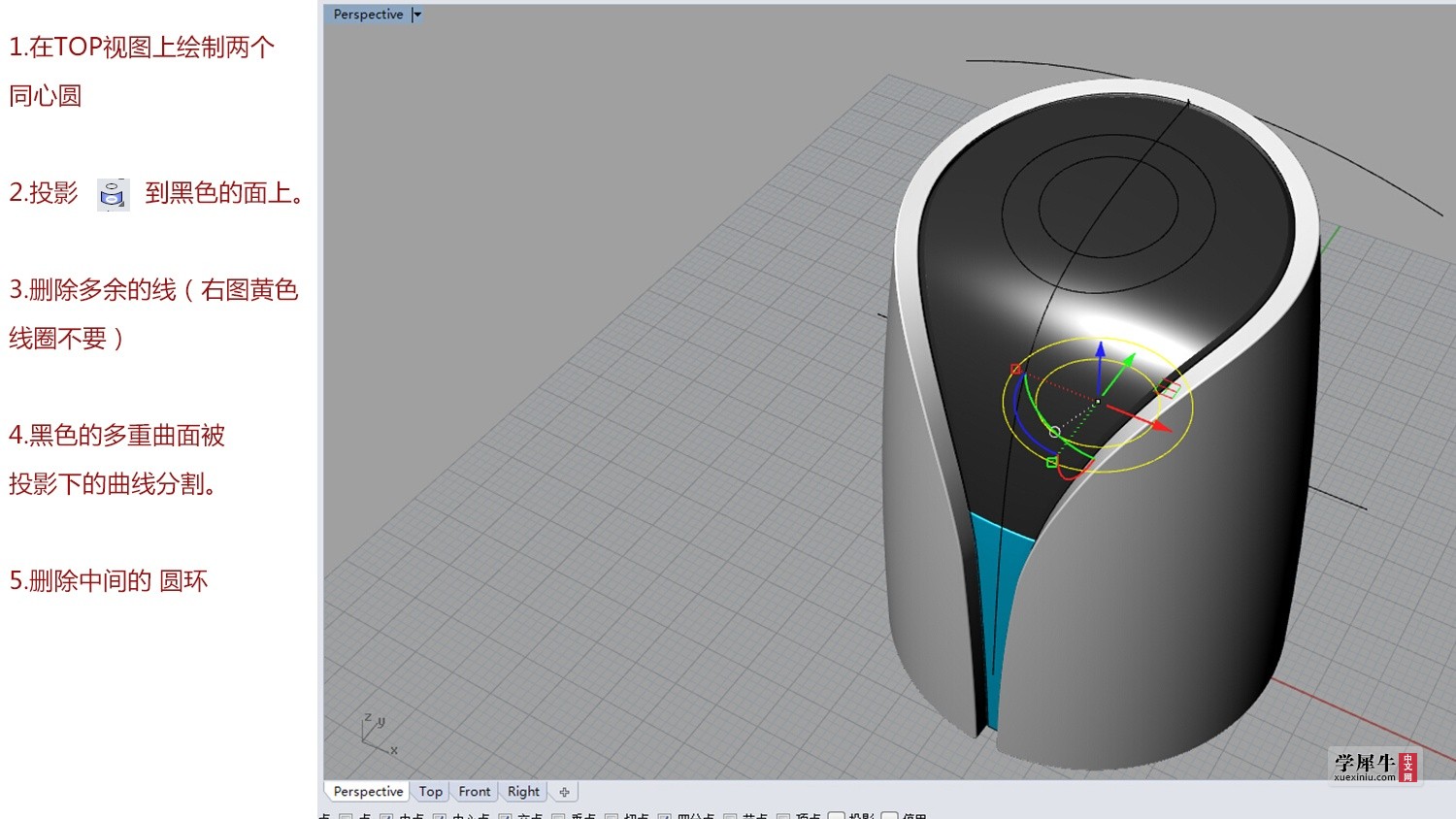1456x819 pixels.
Task: Switch to the Perspective viewport tab
Action: [x=368, y=792]
